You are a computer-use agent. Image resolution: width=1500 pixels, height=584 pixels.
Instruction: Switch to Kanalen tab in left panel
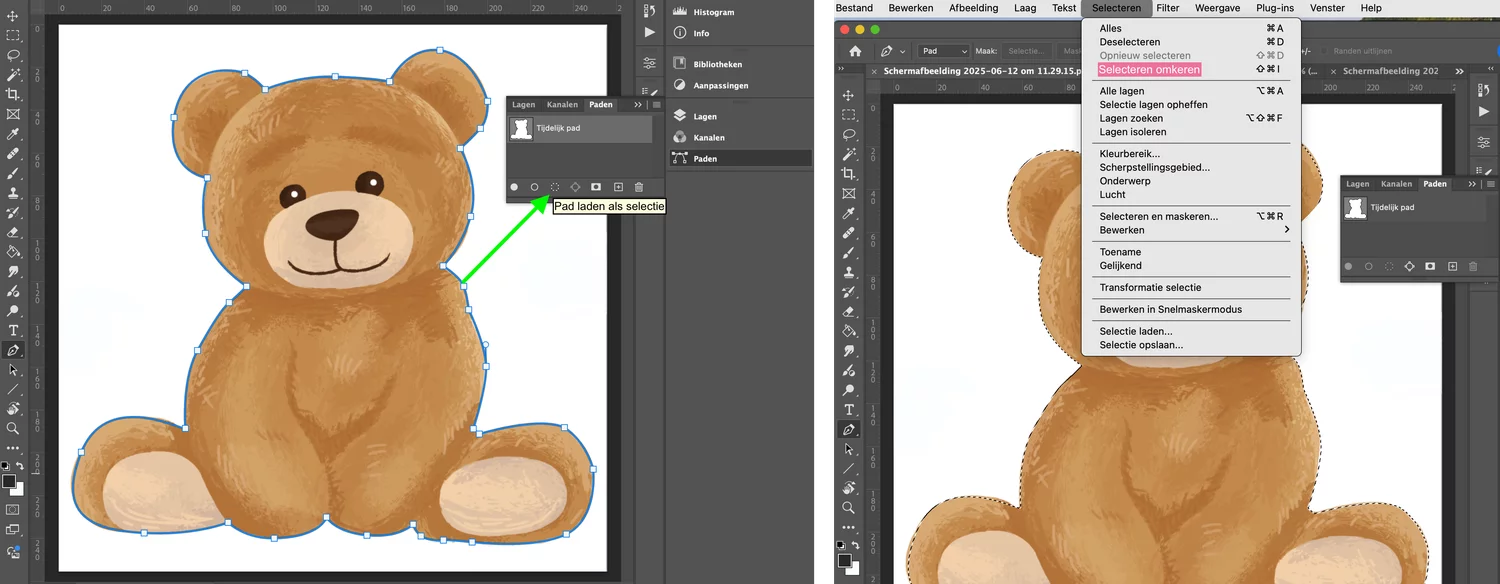(562, 104)
